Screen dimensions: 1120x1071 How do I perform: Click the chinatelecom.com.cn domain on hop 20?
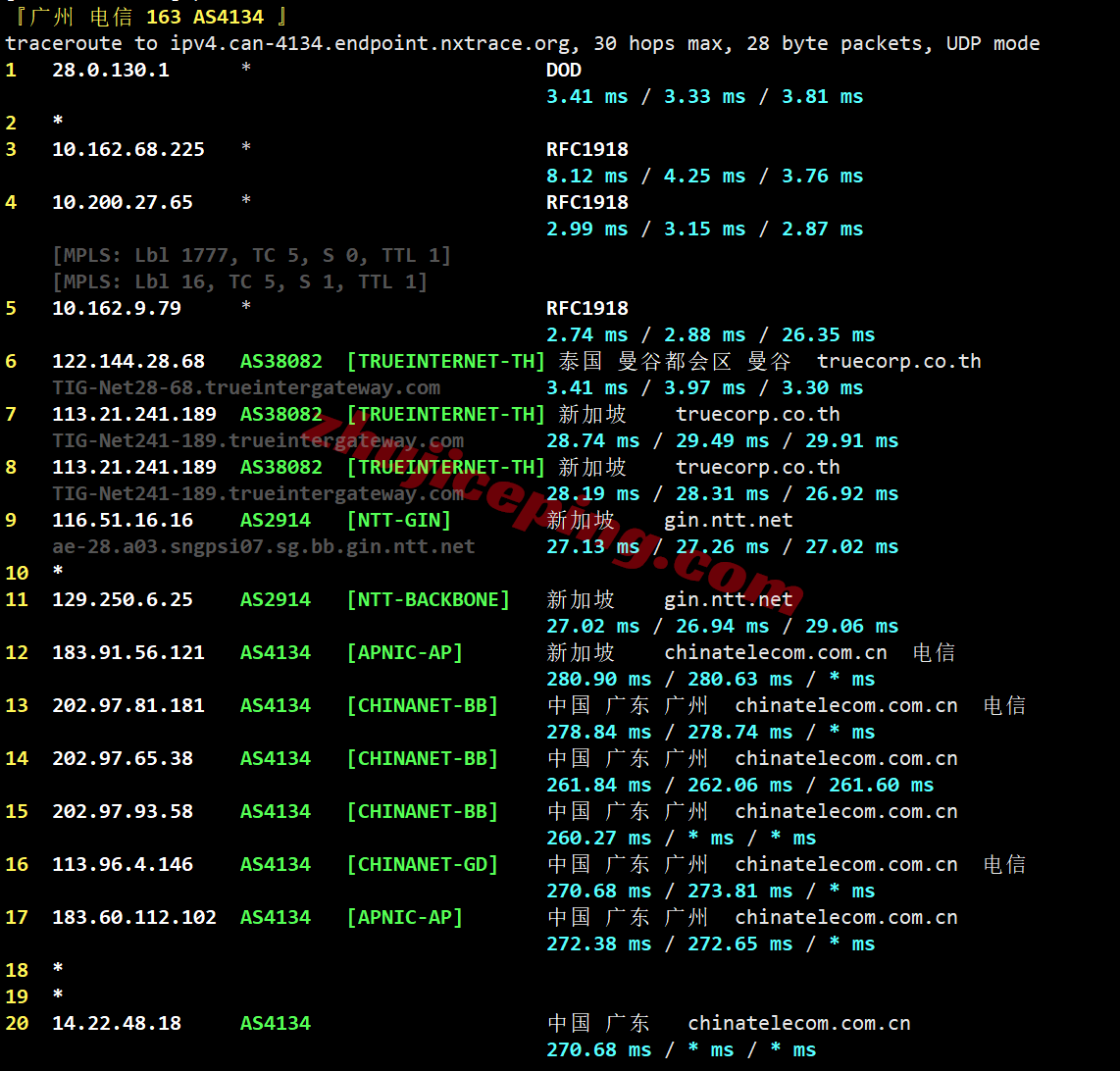[x=799, y=1023]
